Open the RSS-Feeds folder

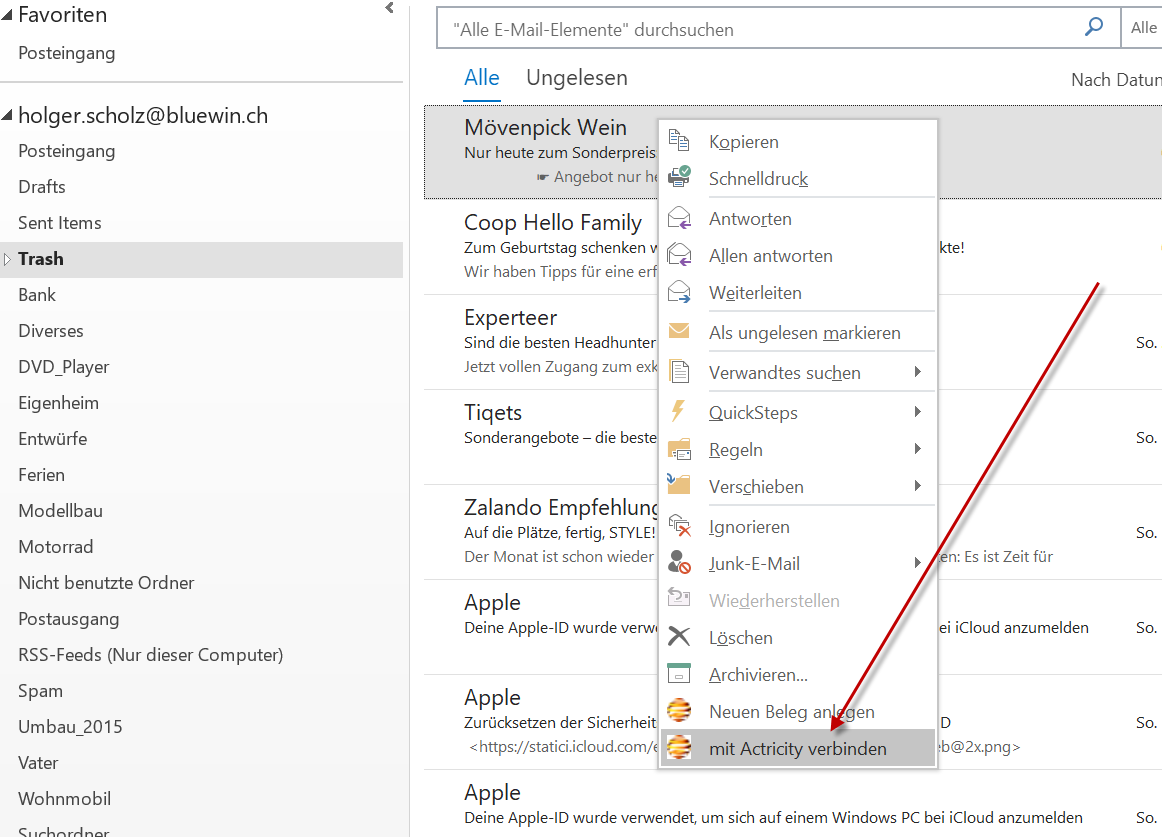pos(150,655)
